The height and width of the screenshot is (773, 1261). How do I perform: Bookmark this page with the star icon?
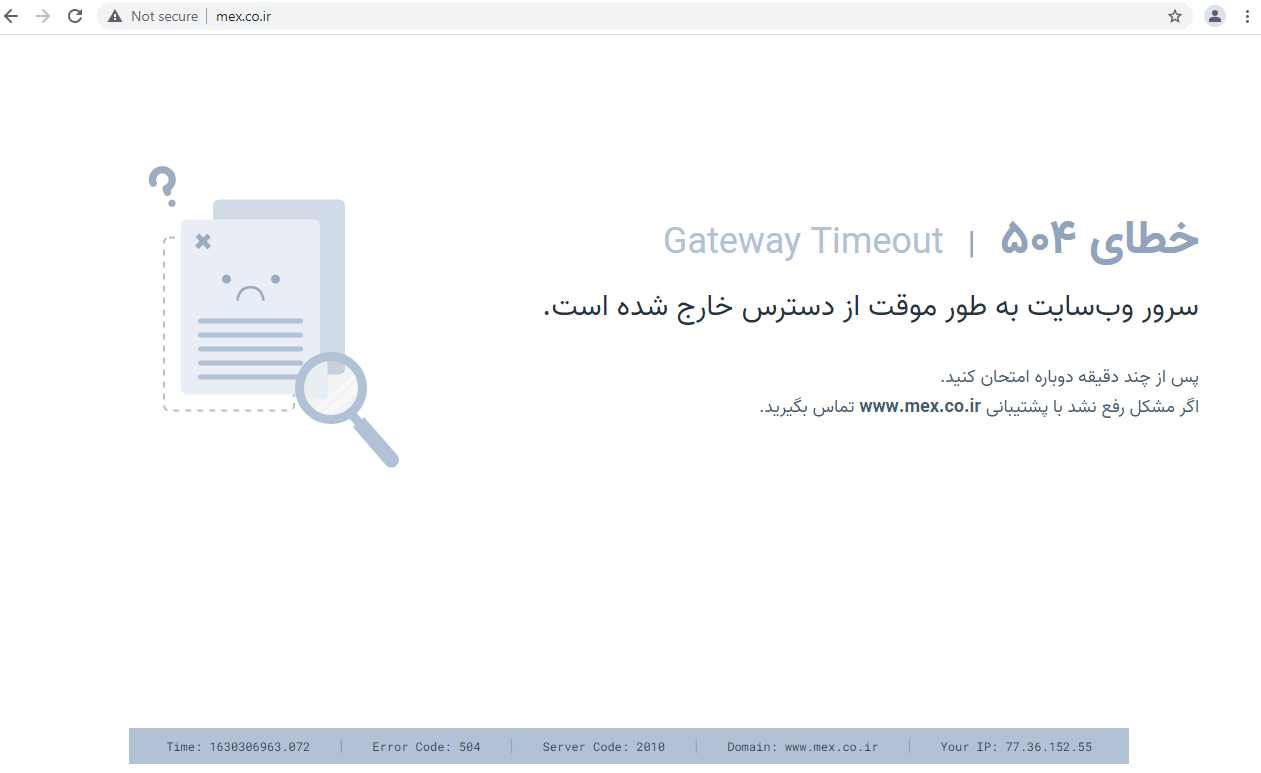pos(1174,16)
